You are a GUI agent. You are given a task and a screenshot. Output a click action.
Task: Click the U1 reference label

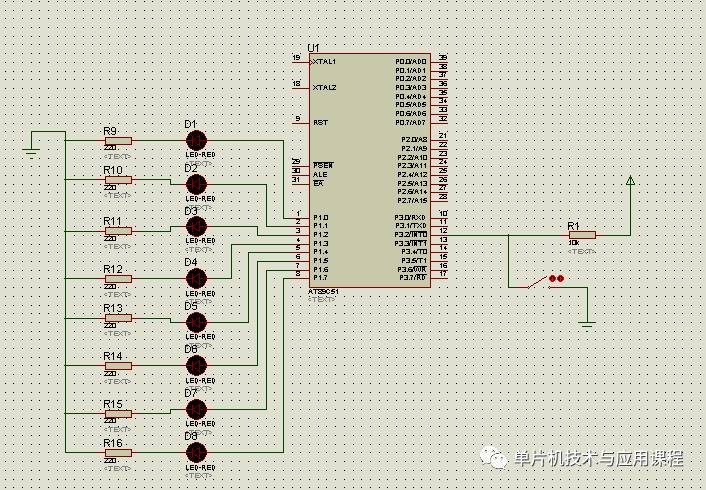pyautogui.click(x=314, y=48)
